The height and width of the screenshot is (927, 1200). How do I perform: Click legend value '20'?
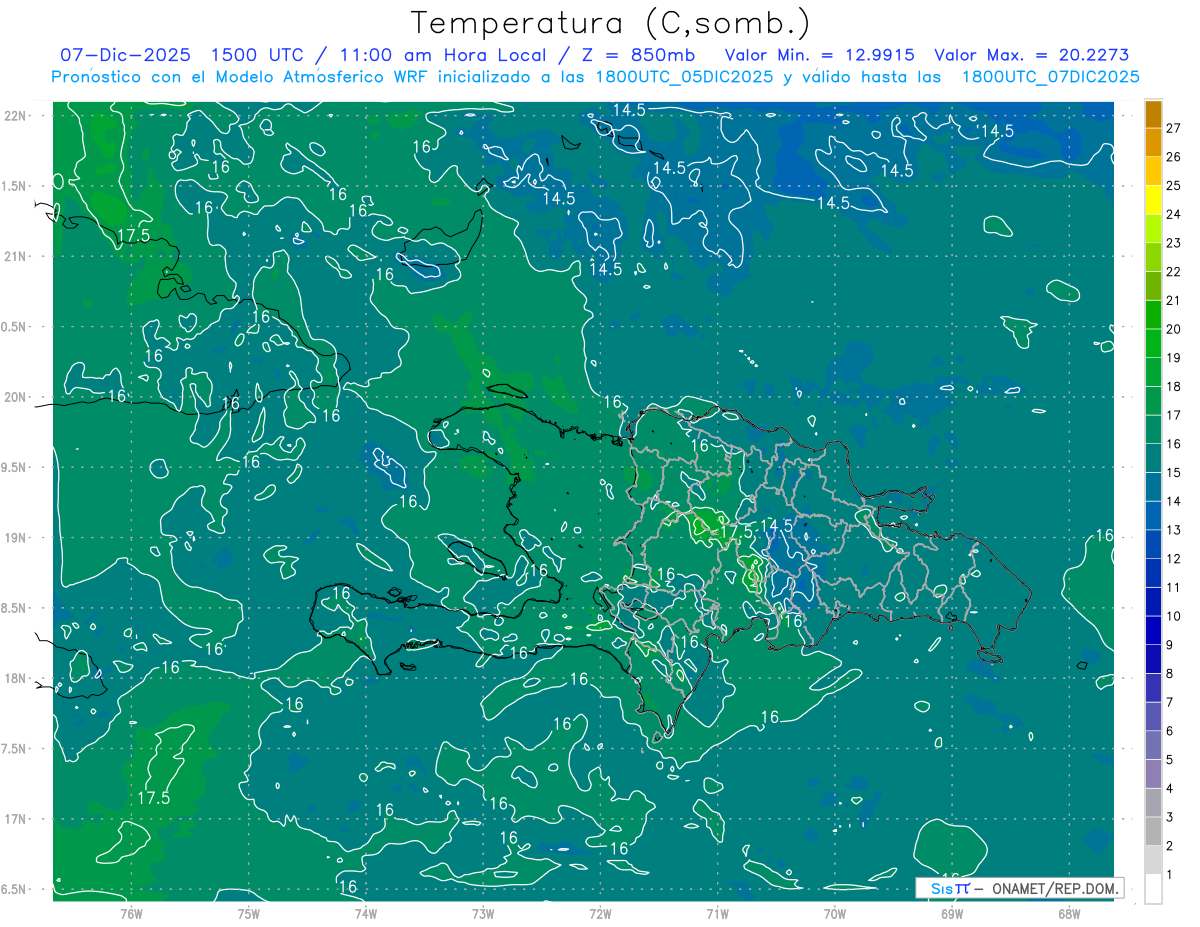pyautogui.click(x=1173, y=329)
